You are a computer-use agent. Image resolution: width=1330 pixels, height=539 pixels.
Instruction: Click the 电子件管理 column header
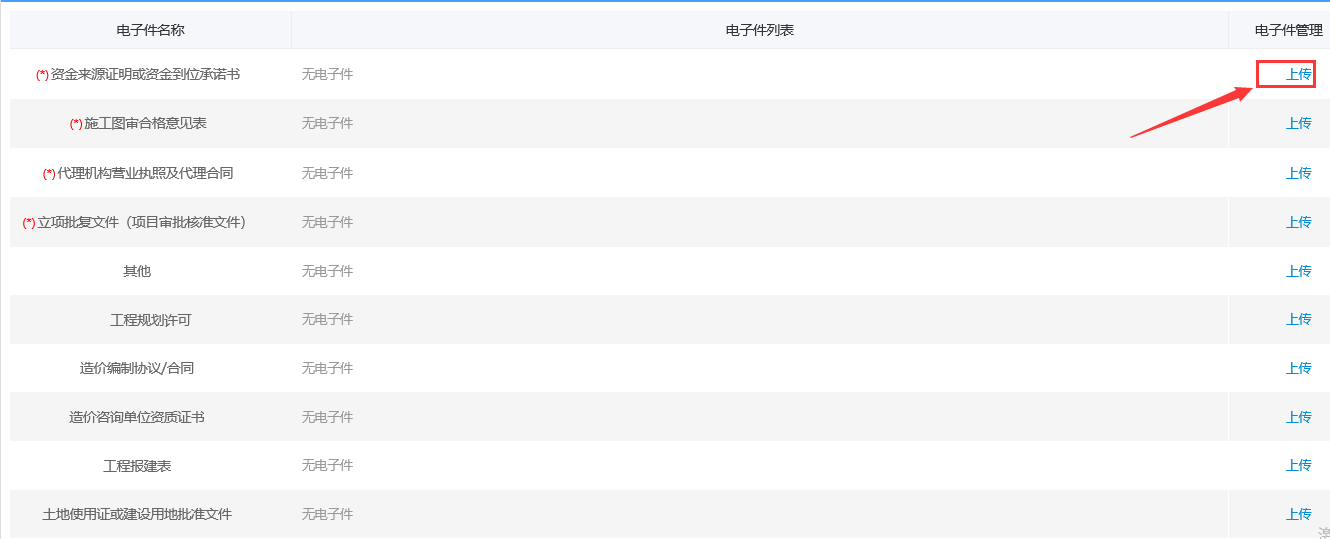[x=1288, y=30]
